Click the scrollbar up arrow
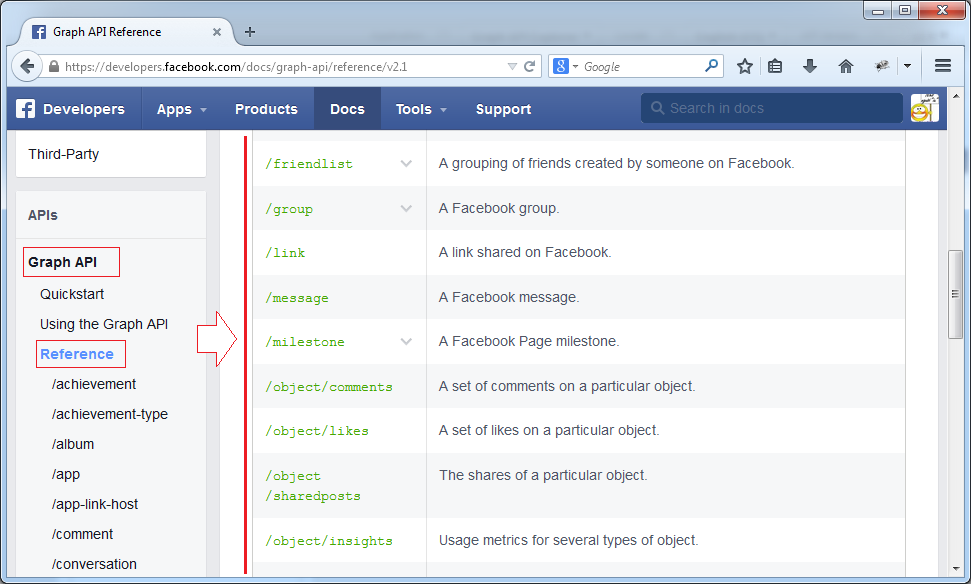Image resolution: width=971 pixels, height=584 pixels. (x=956, y=96)
